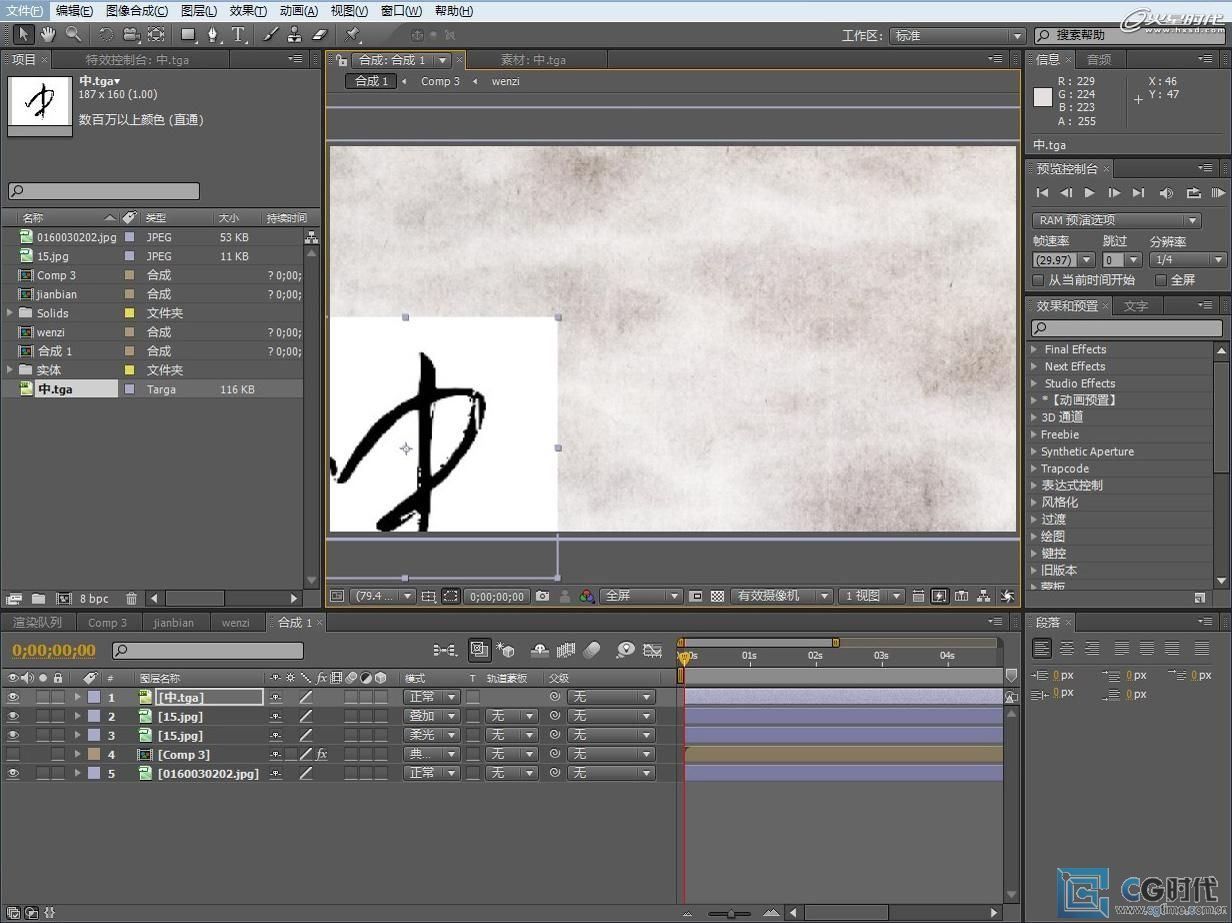Viewport: 1232px width, 923px height.
Task: Toggle the region of interest icon
Action: click(696, 596)
